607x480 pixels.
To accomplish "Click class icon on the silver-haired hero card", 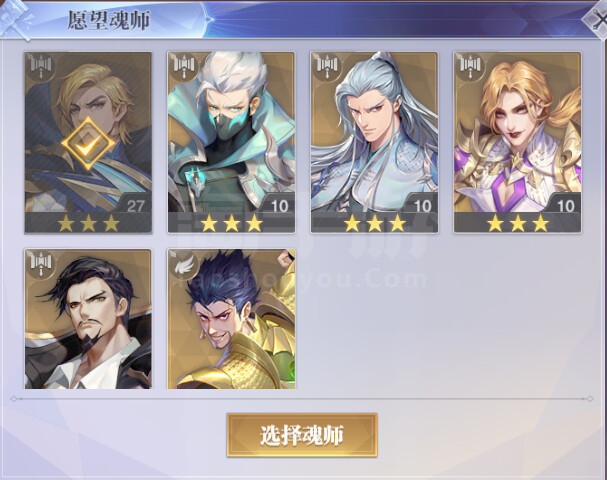I will (x=328, y=66).
